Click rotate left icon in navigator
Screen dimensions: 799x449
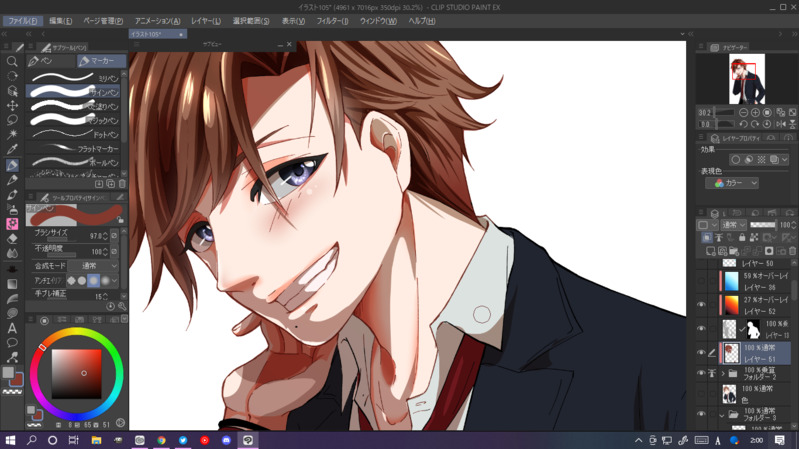pyautogui.click(x=743, y=124)
